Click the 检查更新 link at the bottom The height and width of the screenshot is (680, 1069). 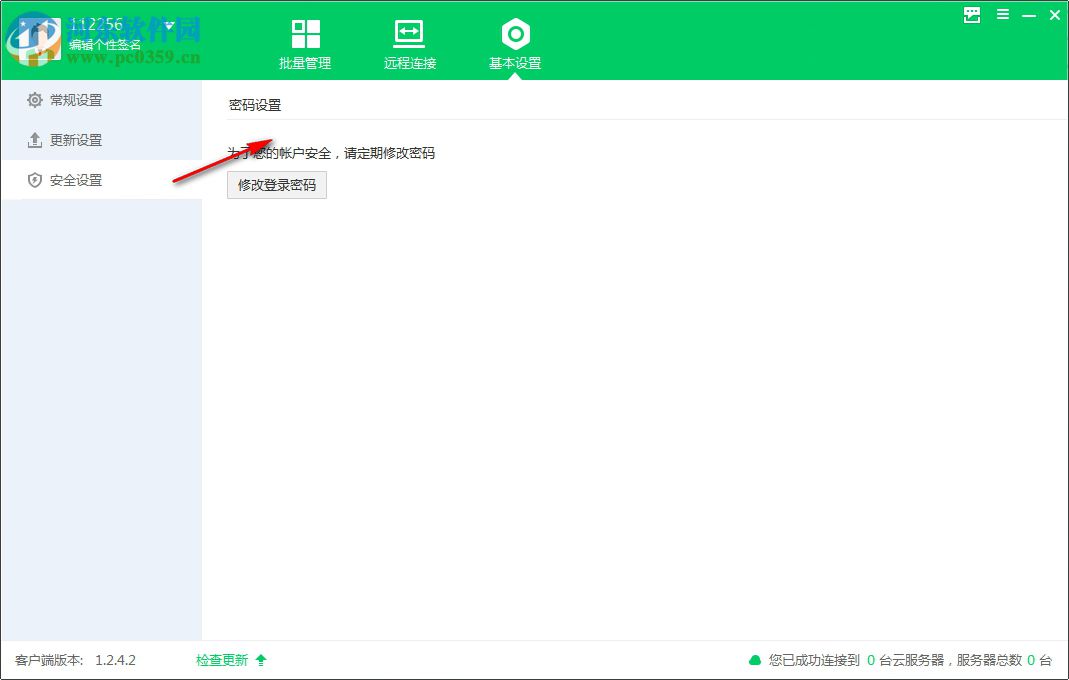tap(221, 660)
